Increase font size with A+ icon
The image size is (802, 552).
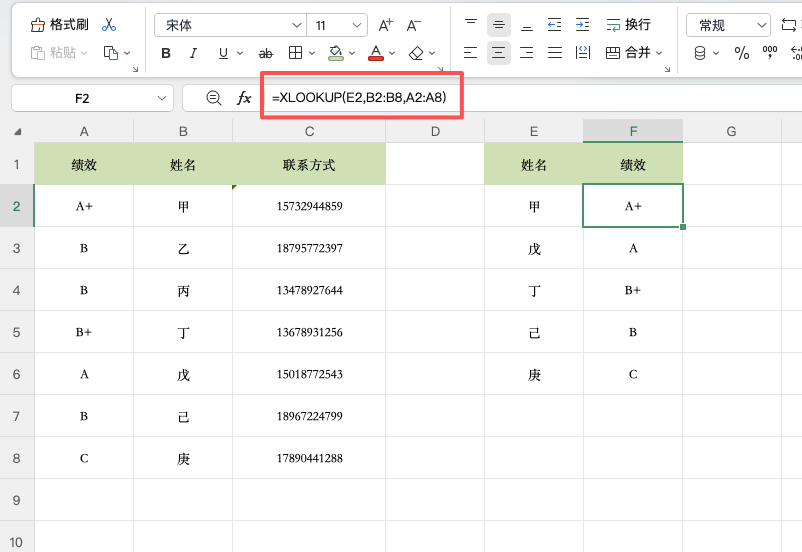(386, 25)
